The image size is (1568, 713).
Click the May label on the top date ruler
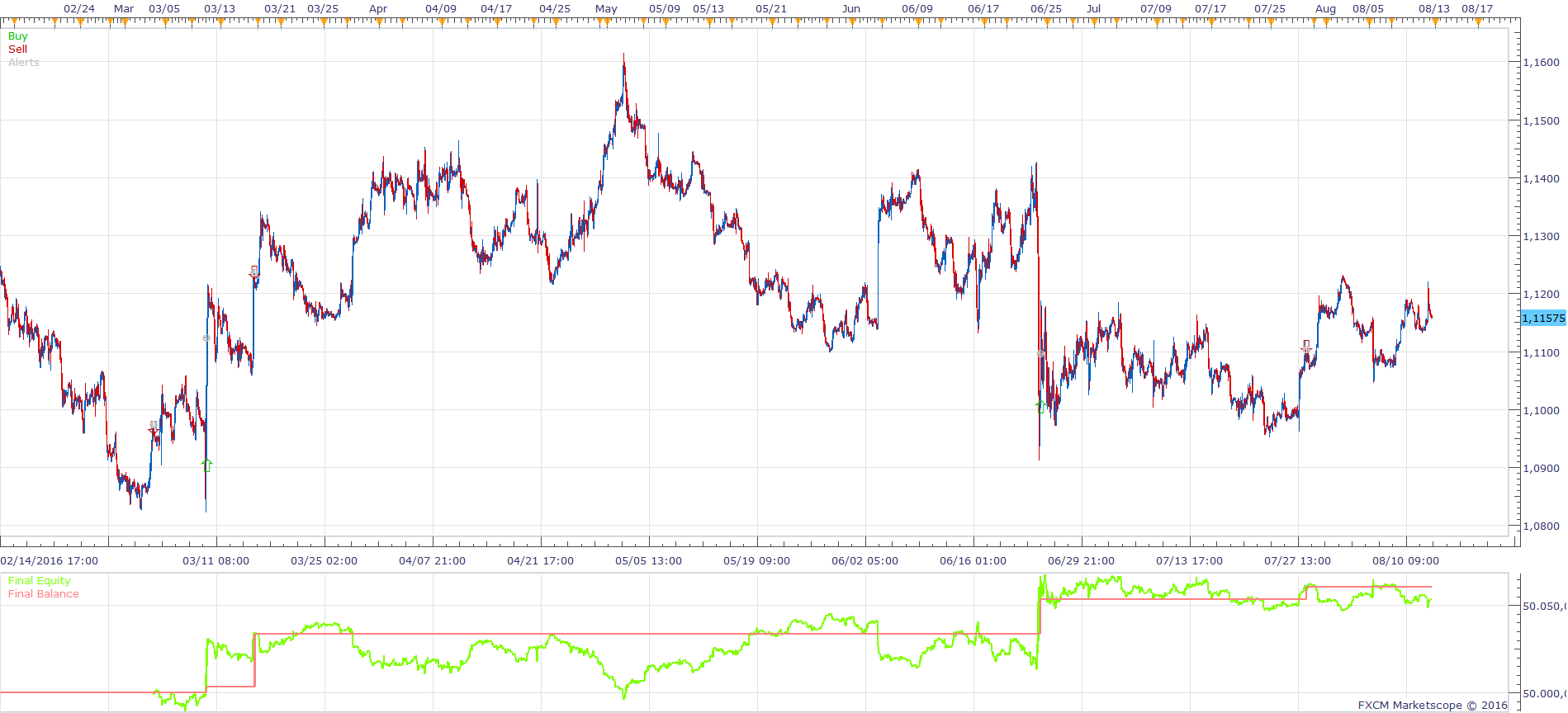coord(606,9)
